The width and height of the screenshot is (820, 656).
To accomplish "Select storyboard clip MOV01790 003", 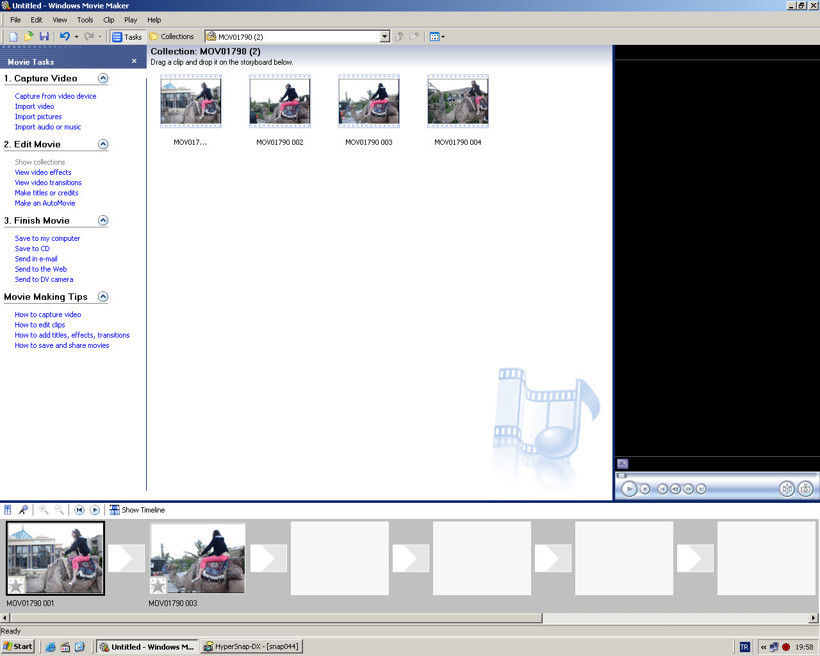I will 198,558.
